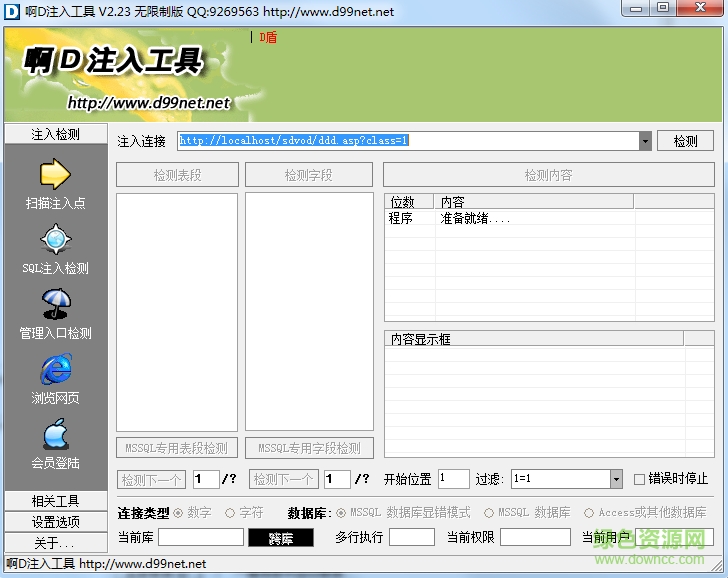728x578 pixels.
Task: Click the 当前库 text field
Action: (200, 537)
